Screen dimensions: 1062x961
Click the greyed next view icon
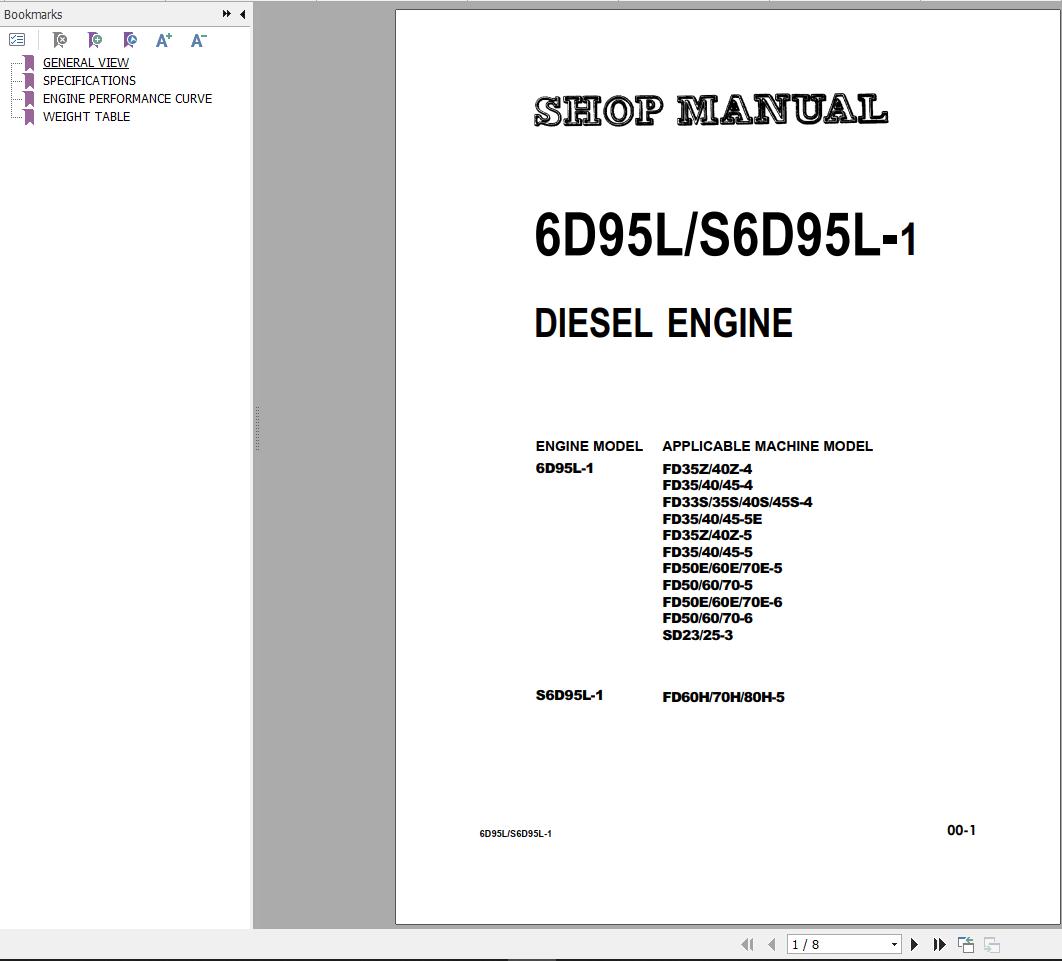[992, 944]
